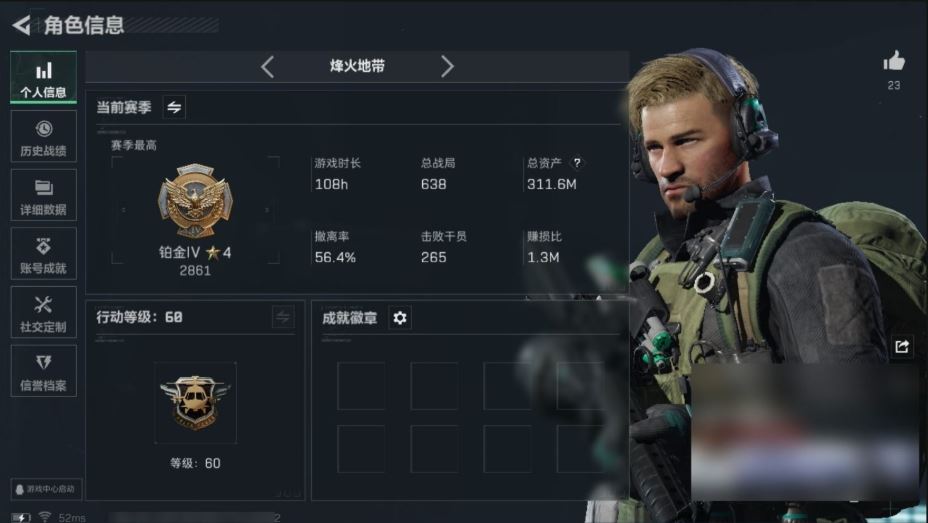
Task: Switch to next game mode with right chevron
Action: click(447, 67)
